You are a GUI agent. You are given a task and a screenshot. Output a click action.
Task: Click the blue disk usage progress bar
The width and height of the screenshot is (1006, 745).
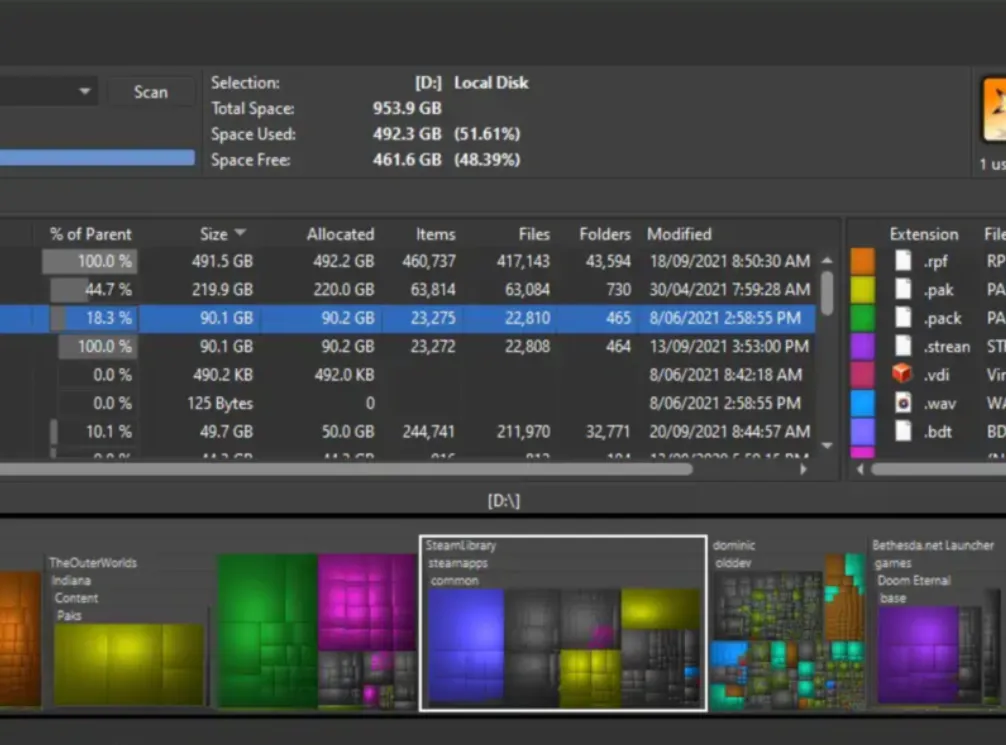pos(97,158)
